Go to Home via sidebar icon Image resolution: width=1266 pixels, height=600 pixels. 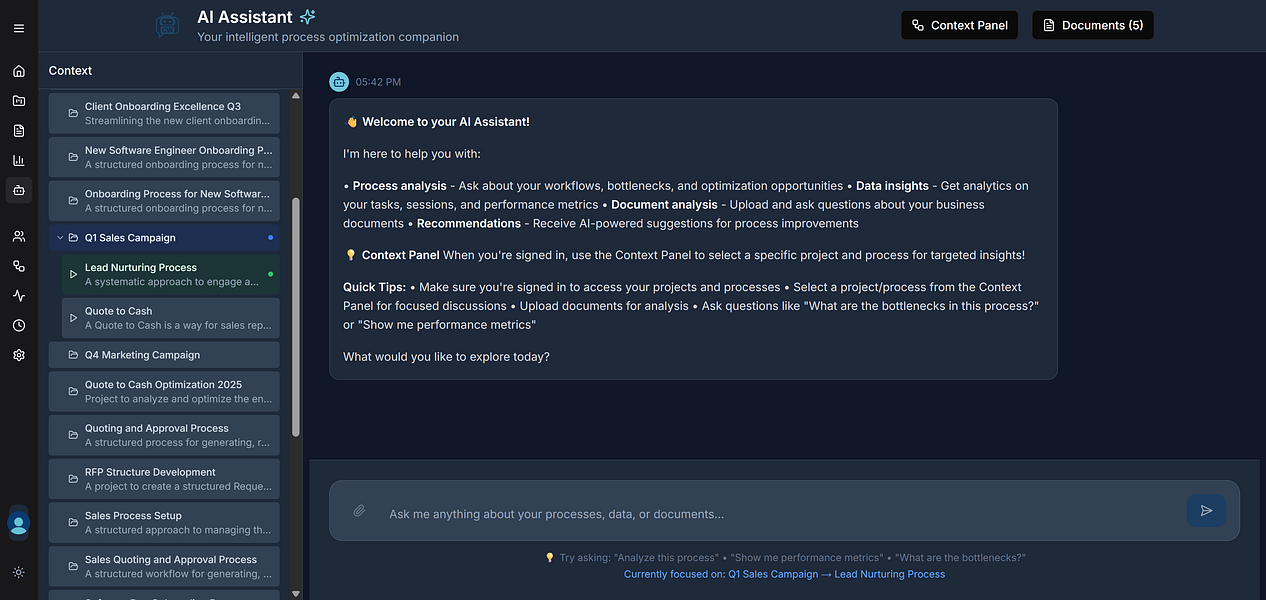(x=18, y=71)
